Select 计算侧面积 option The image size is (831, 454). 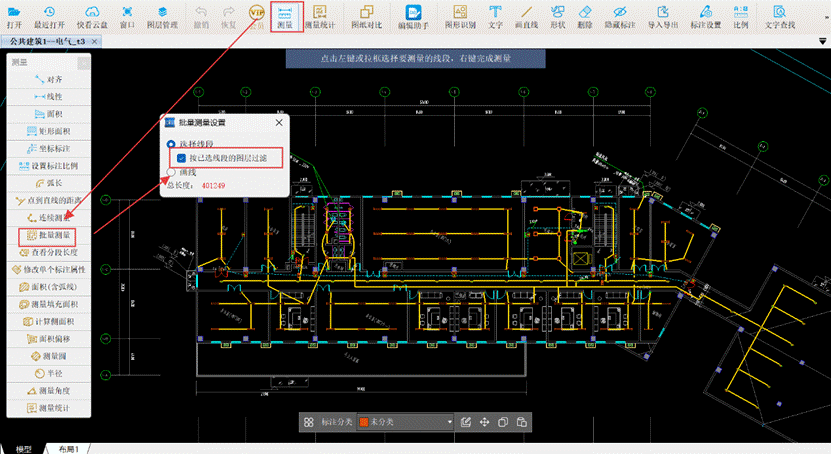(49, 322)
